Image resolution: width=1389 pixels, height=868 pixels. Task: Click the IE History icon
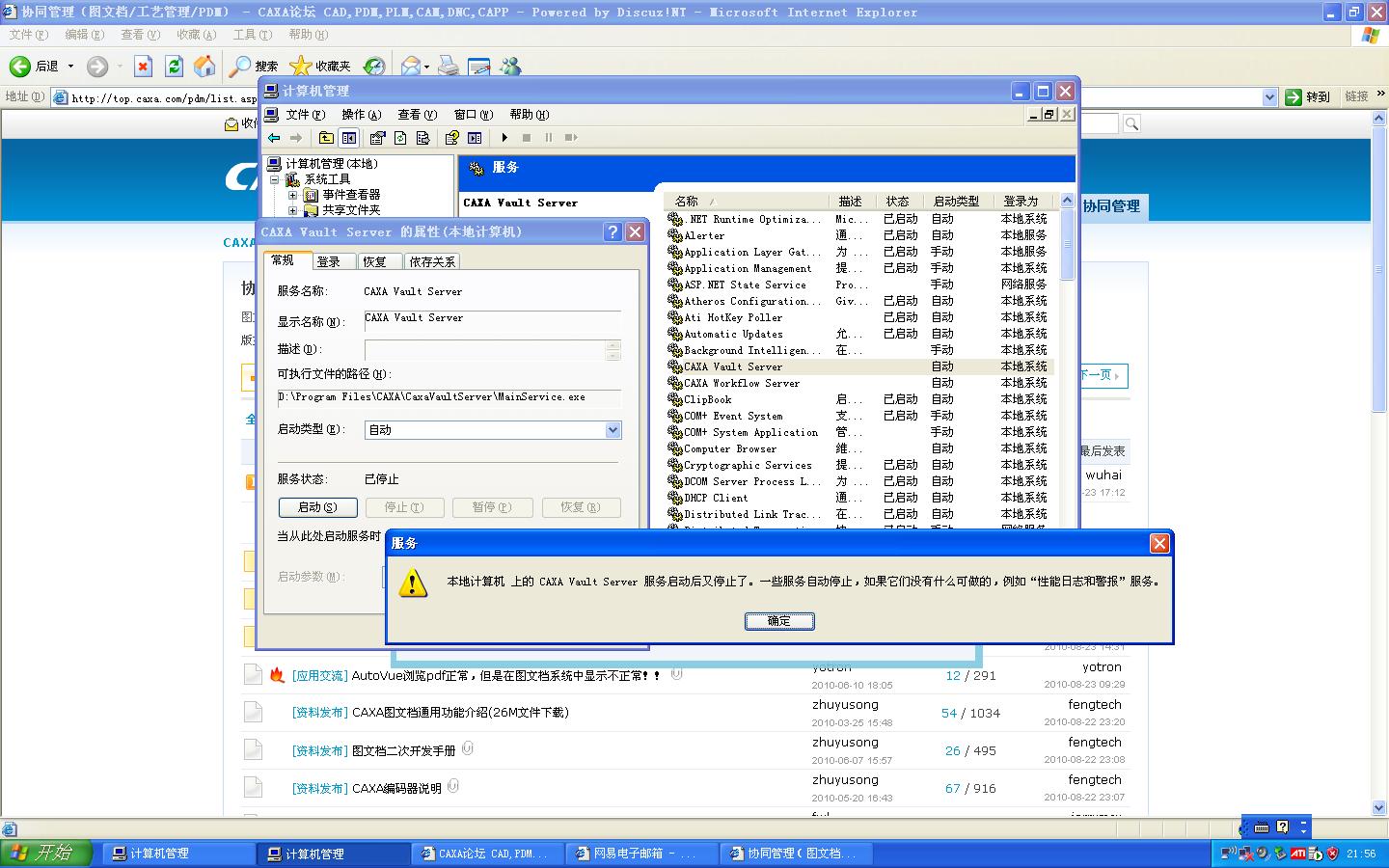point(374,66)
